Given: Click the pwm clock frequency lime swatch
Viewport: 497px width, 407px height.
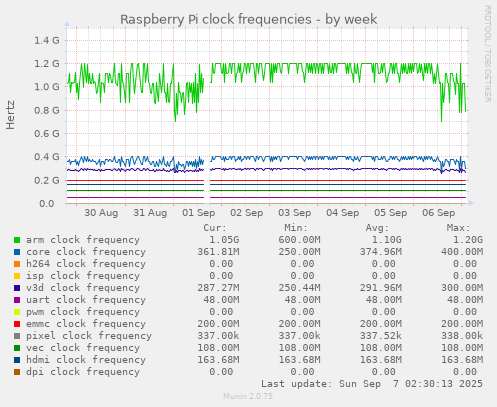Looking at the screenshot, I should 17,312.
